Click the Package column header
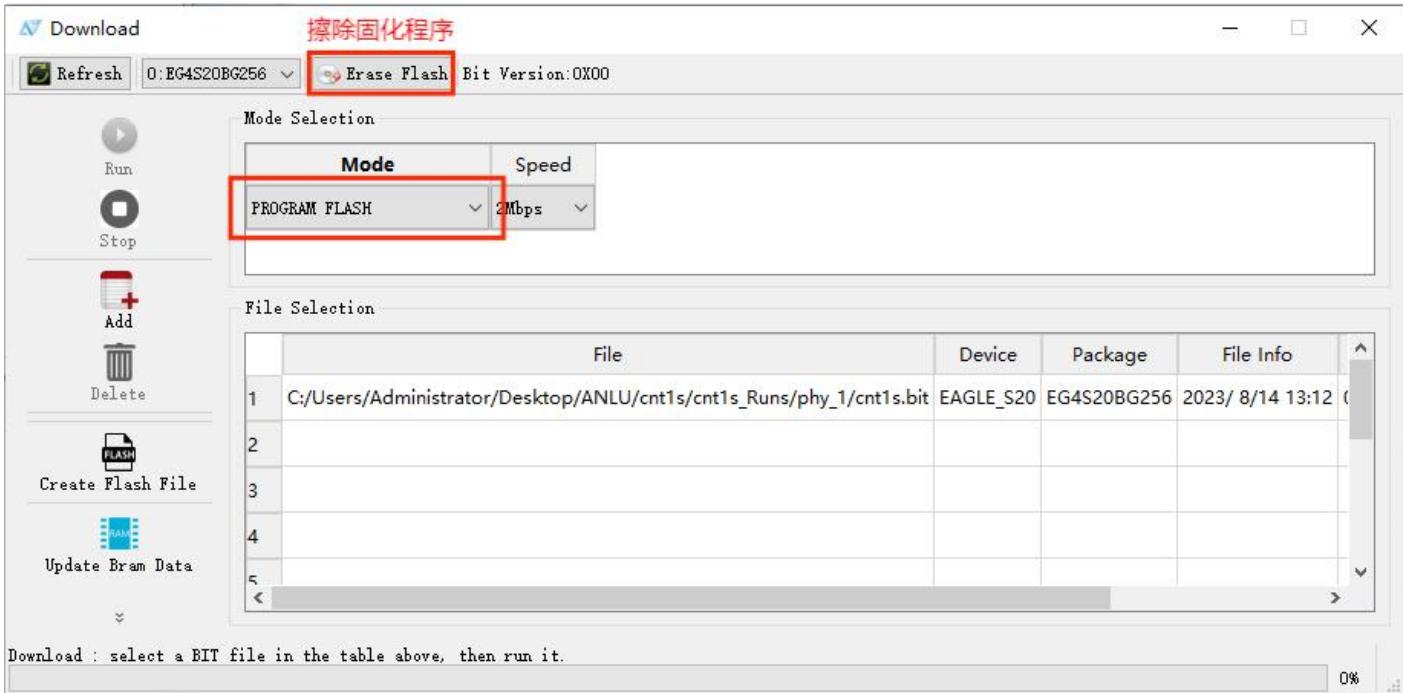The width and height of the screenshot is (1403, 693). click(1109, 355)
